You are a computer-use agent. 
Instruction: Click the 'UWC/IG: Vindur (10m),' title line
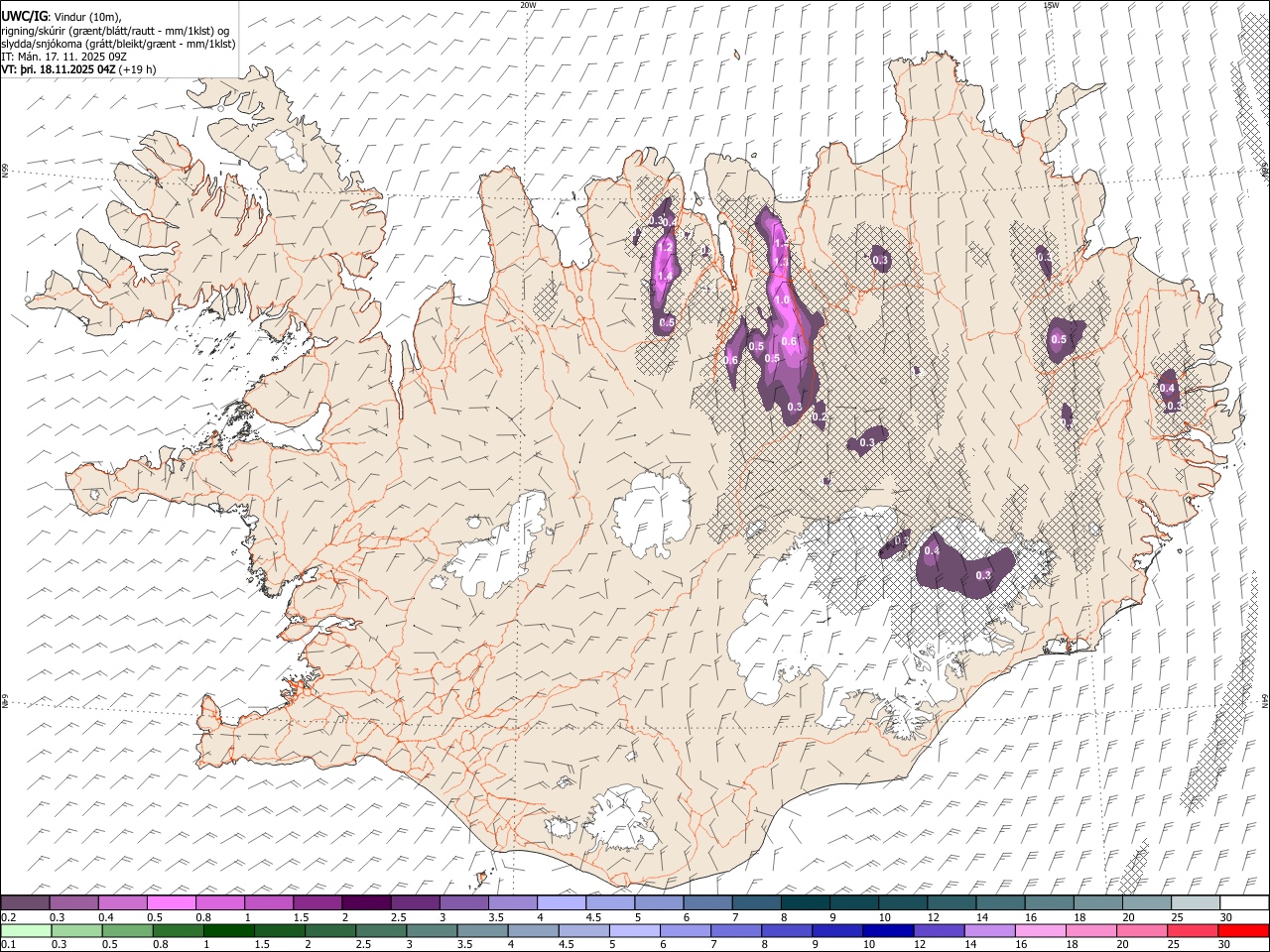point(62,16)
